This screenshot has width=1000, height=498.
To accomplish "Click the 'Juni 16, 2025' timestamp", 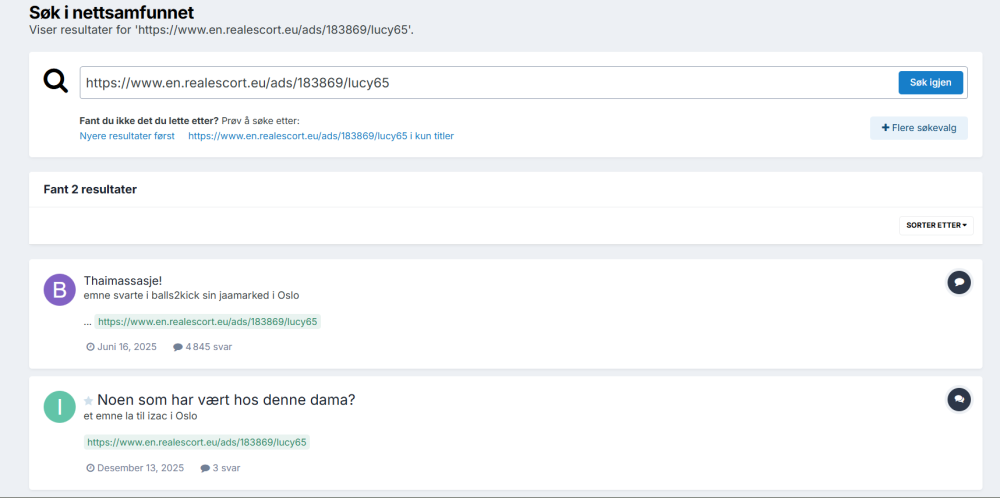I will point(127,347).
